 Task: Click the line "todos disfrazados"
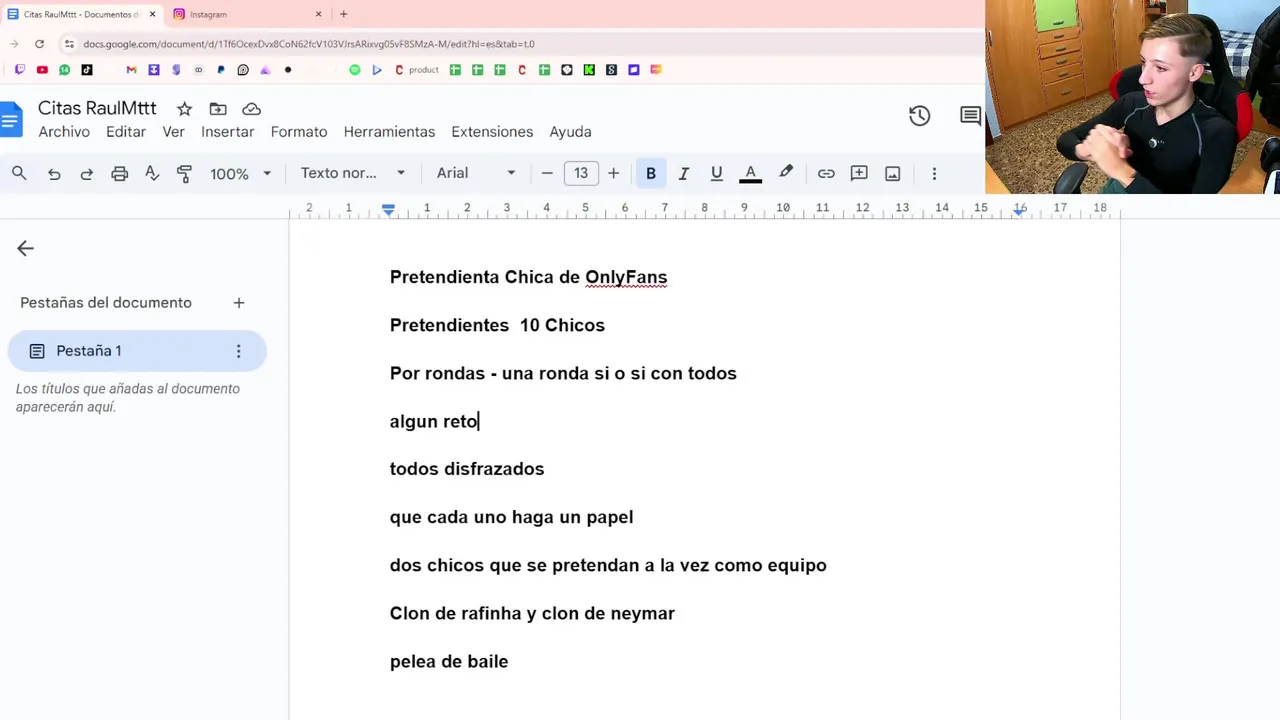click(x=467, y=469)
